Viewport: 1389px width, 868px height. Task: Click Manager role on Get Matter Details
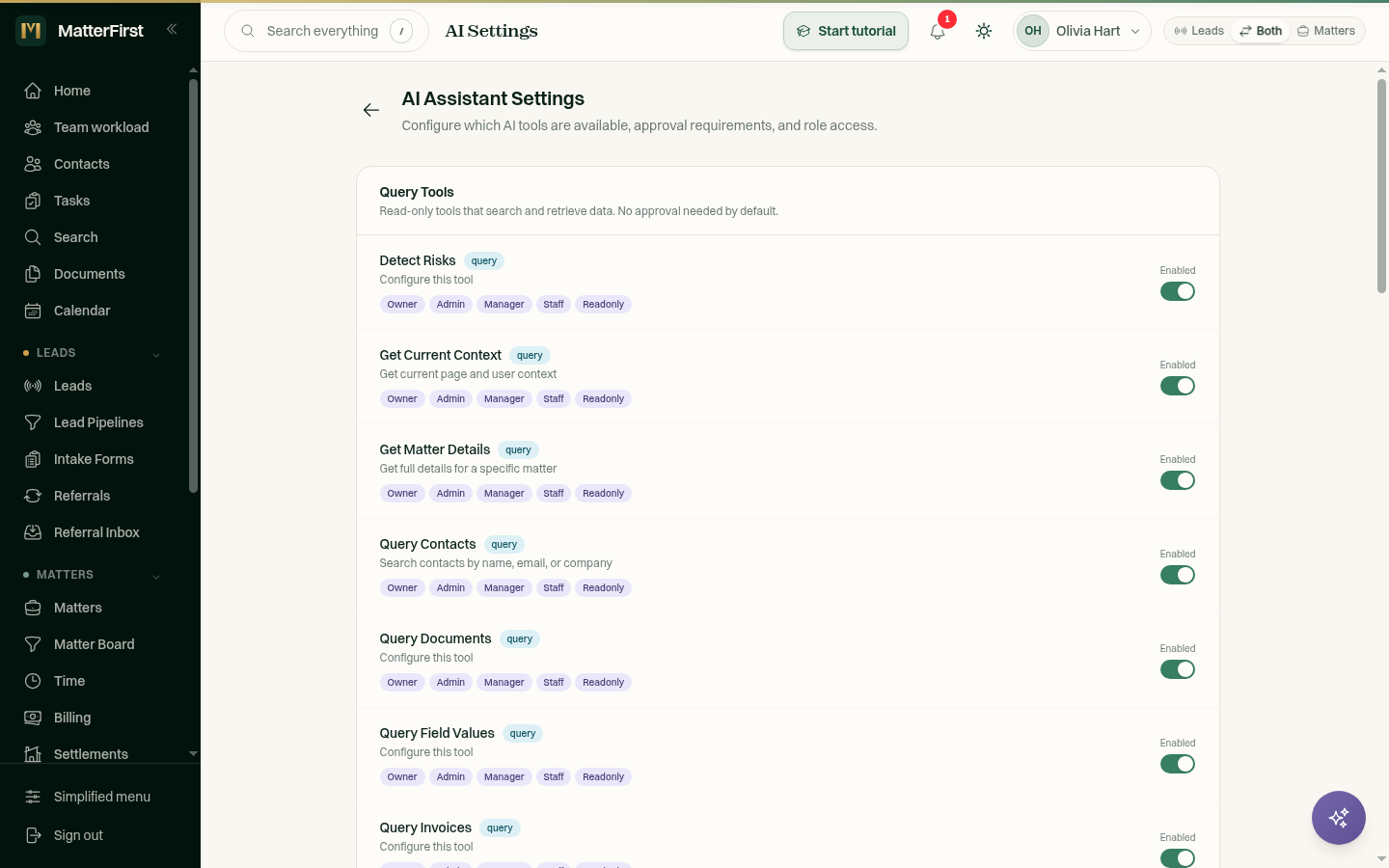point(504,493)
